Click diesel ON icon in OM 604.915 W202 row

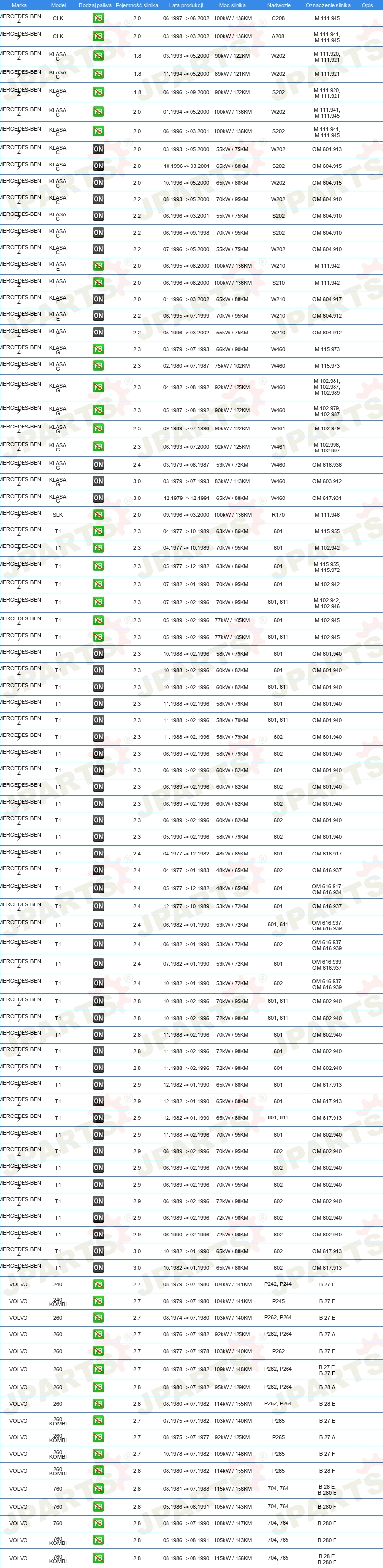[x=98, y=183]
